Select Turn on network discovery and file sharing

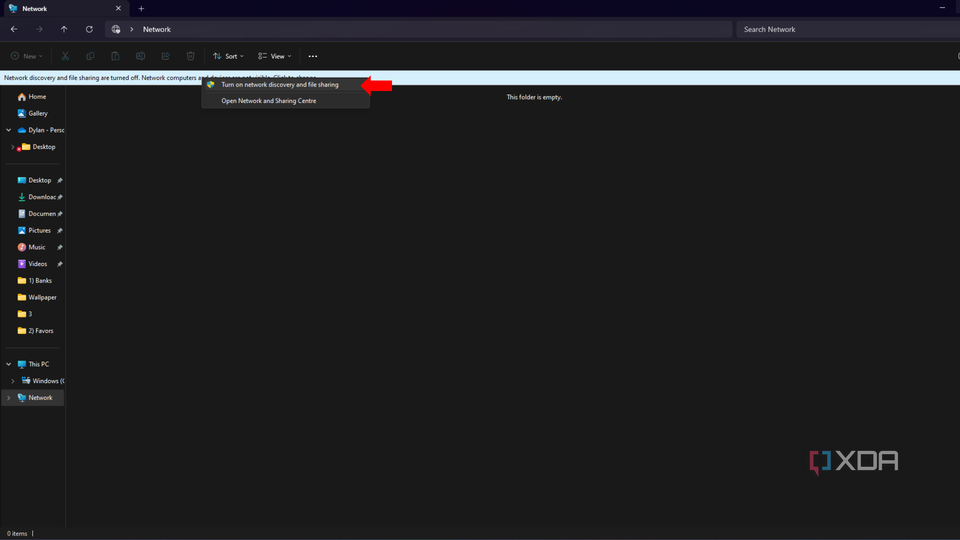[x=286, y=84]
